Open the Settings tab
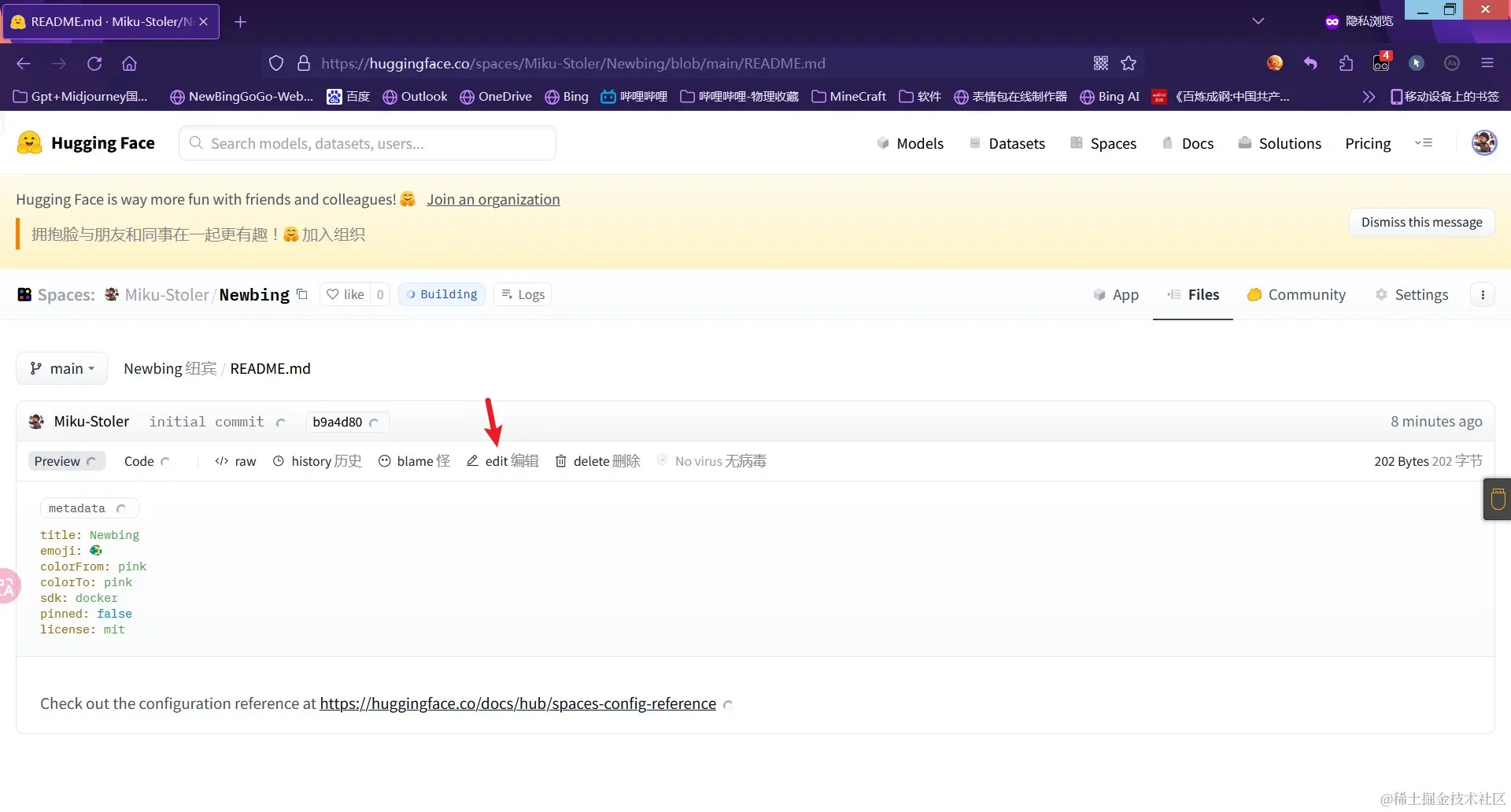 coord(1412,294)
